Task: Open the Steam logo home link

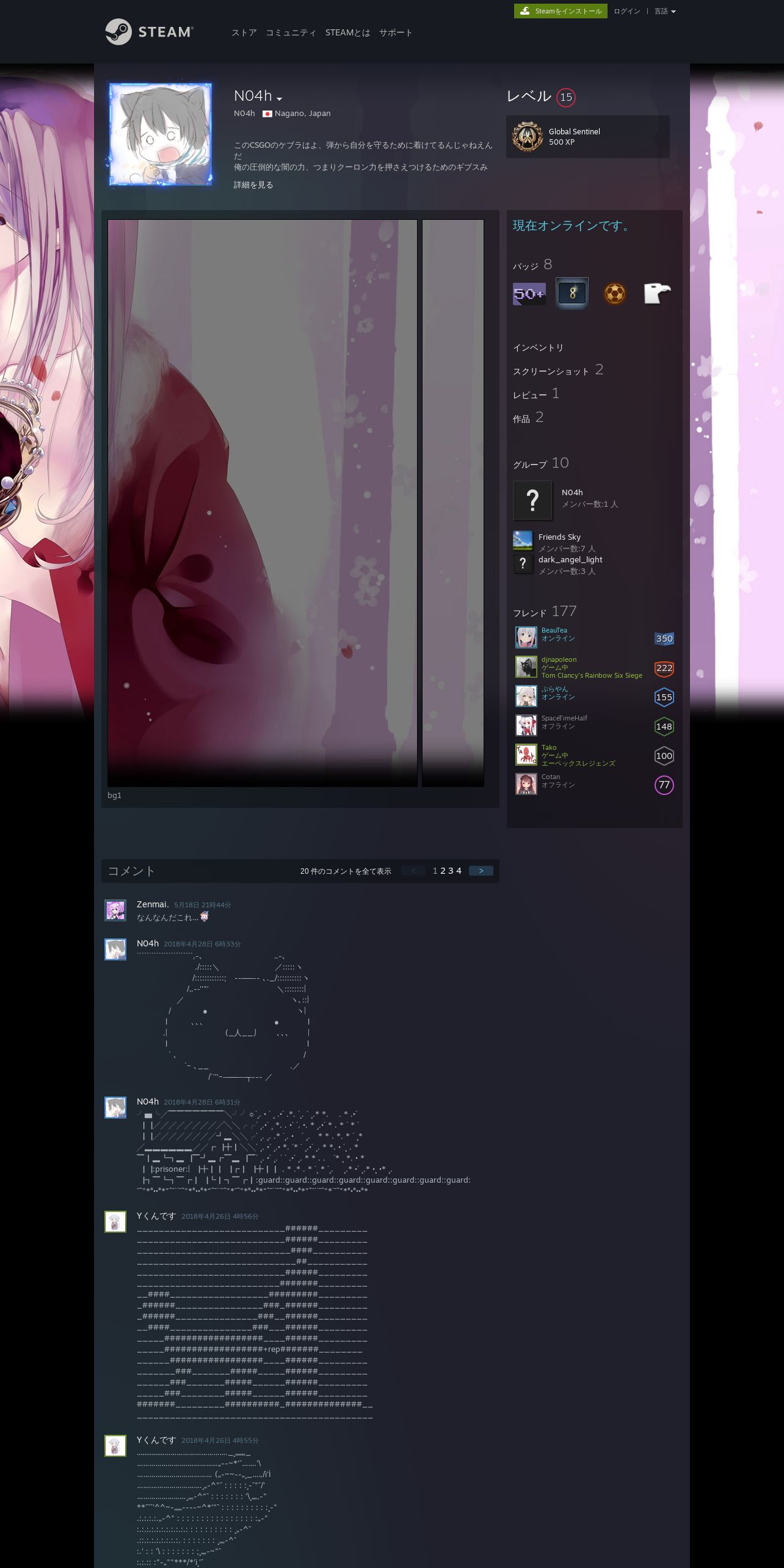Action: 149,32
